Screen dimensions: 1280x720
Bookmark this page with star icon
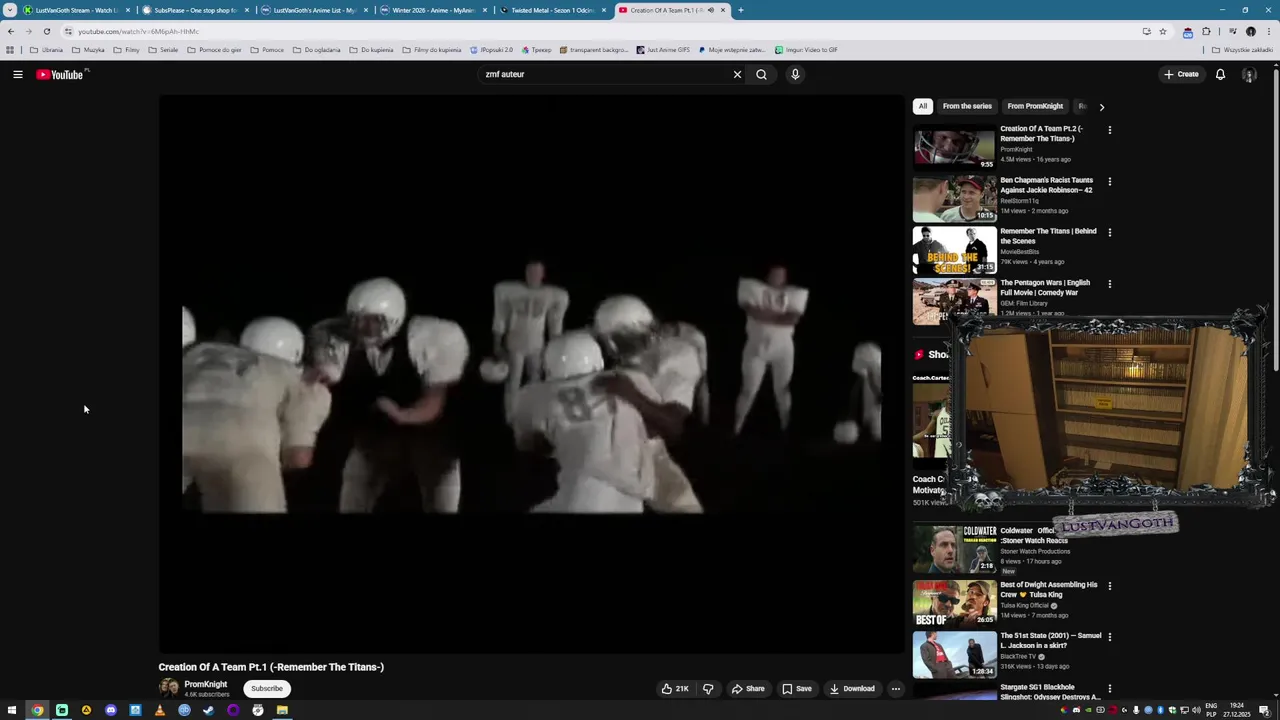pyautogui.click(x=1162, y=31)
